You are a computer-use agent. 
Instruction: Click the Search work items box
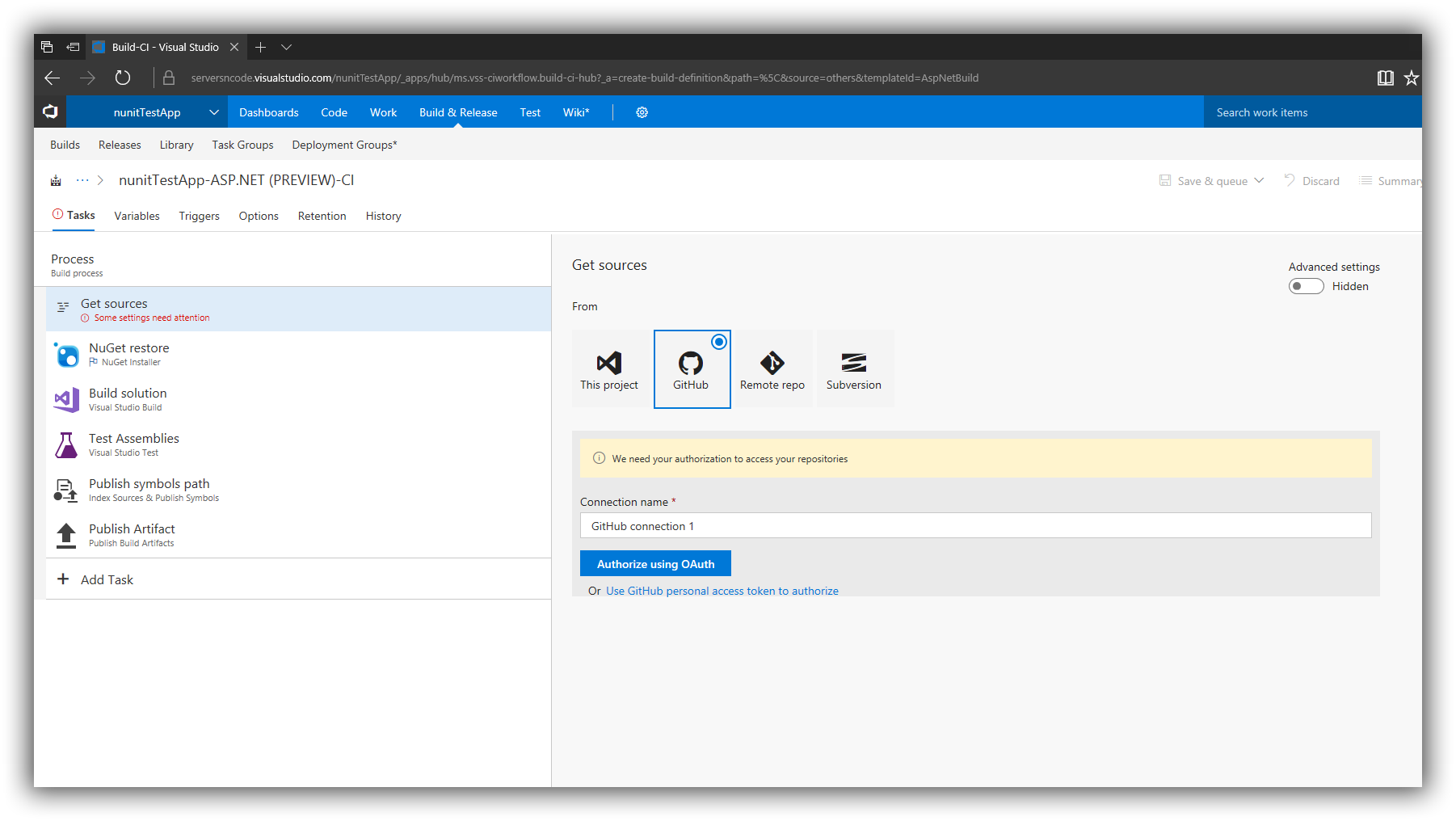(1312, 112)
